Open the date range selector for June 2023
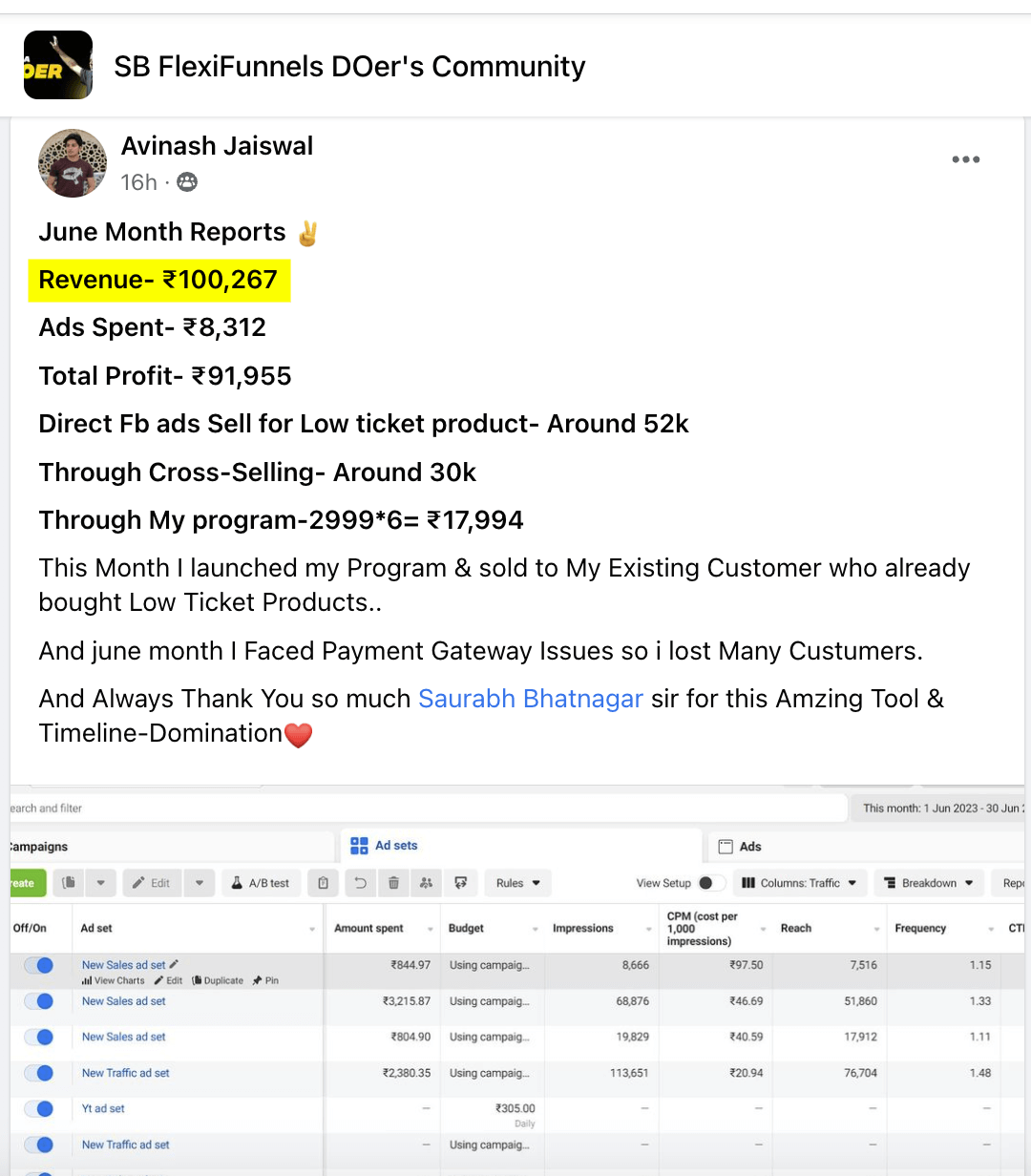Viewport: 1031px width, 1176px height. coord(940,808)
